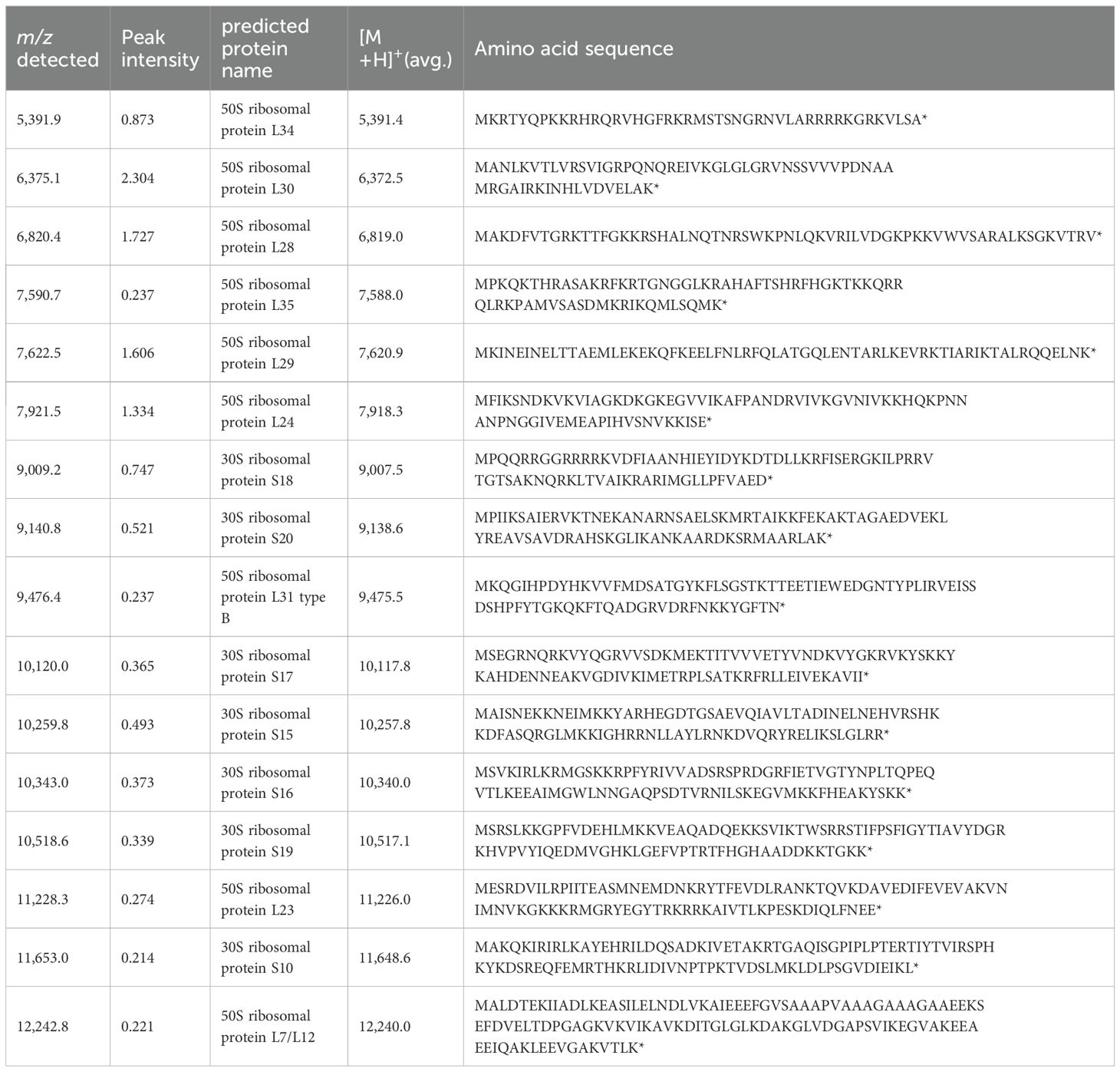Click the '50S ribosomal protein L34' cell
The height and width of the screenshot is (1072, 1120).
point(265,120)
